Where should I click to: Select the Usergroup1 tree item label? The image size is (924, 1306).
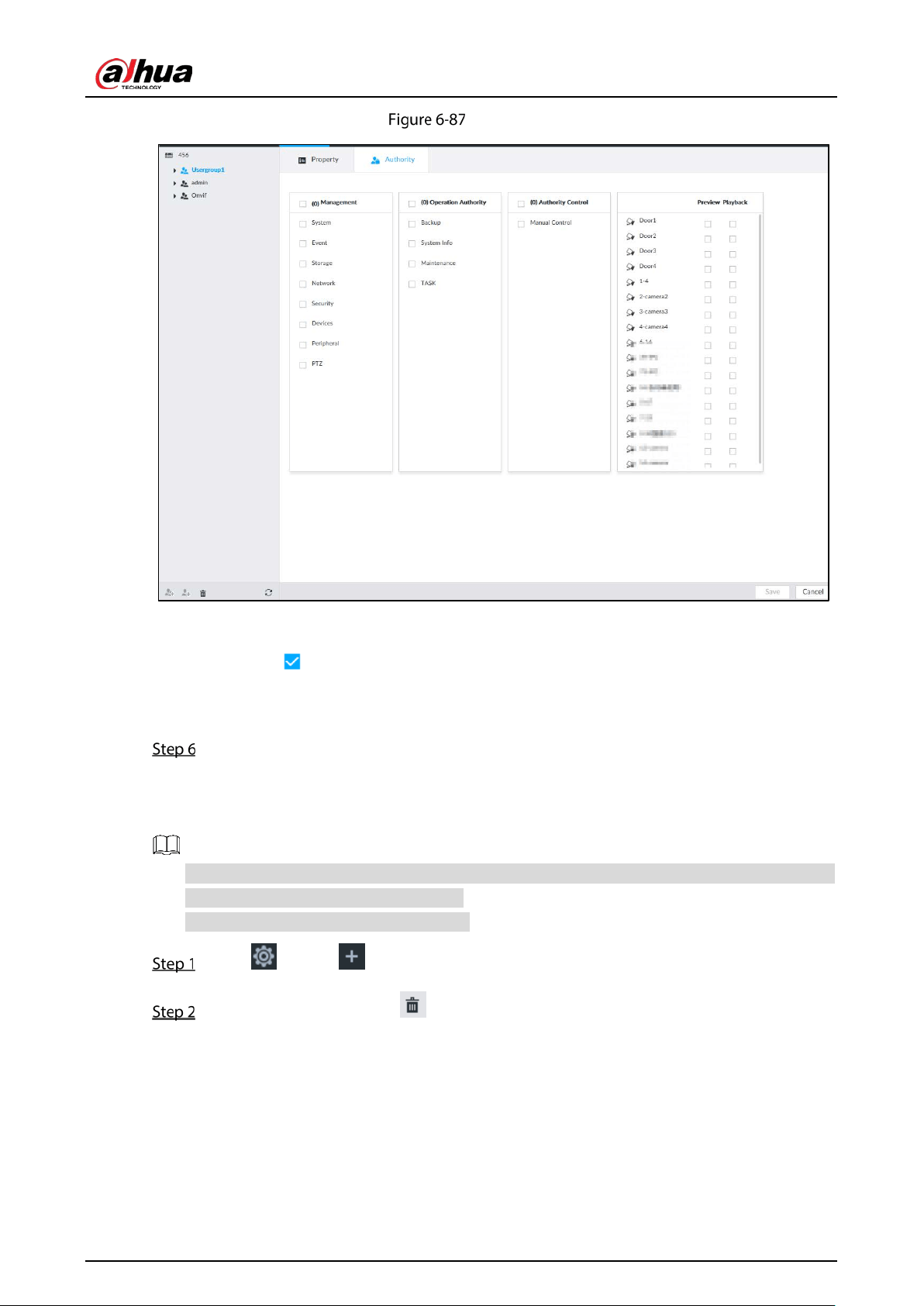pos(209,171)
